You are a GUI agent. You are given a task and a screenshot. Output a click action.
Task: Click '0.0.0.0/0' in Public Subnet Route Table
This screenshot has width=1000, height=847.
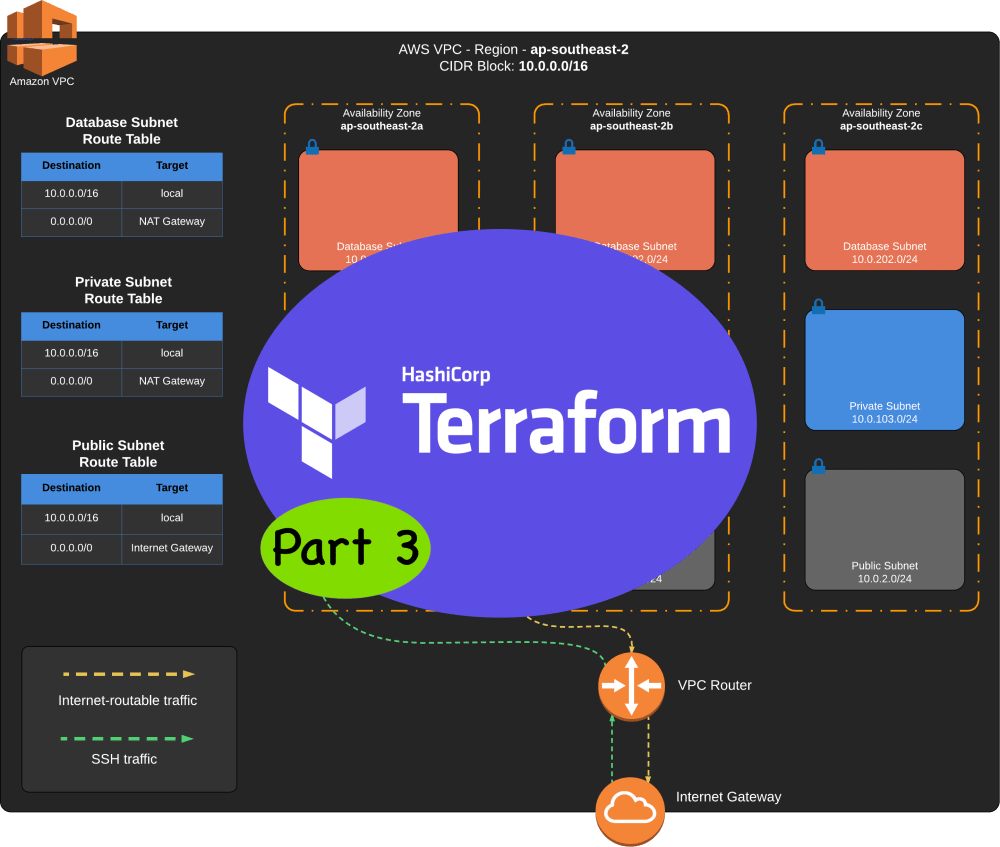(x=71, y=548)
